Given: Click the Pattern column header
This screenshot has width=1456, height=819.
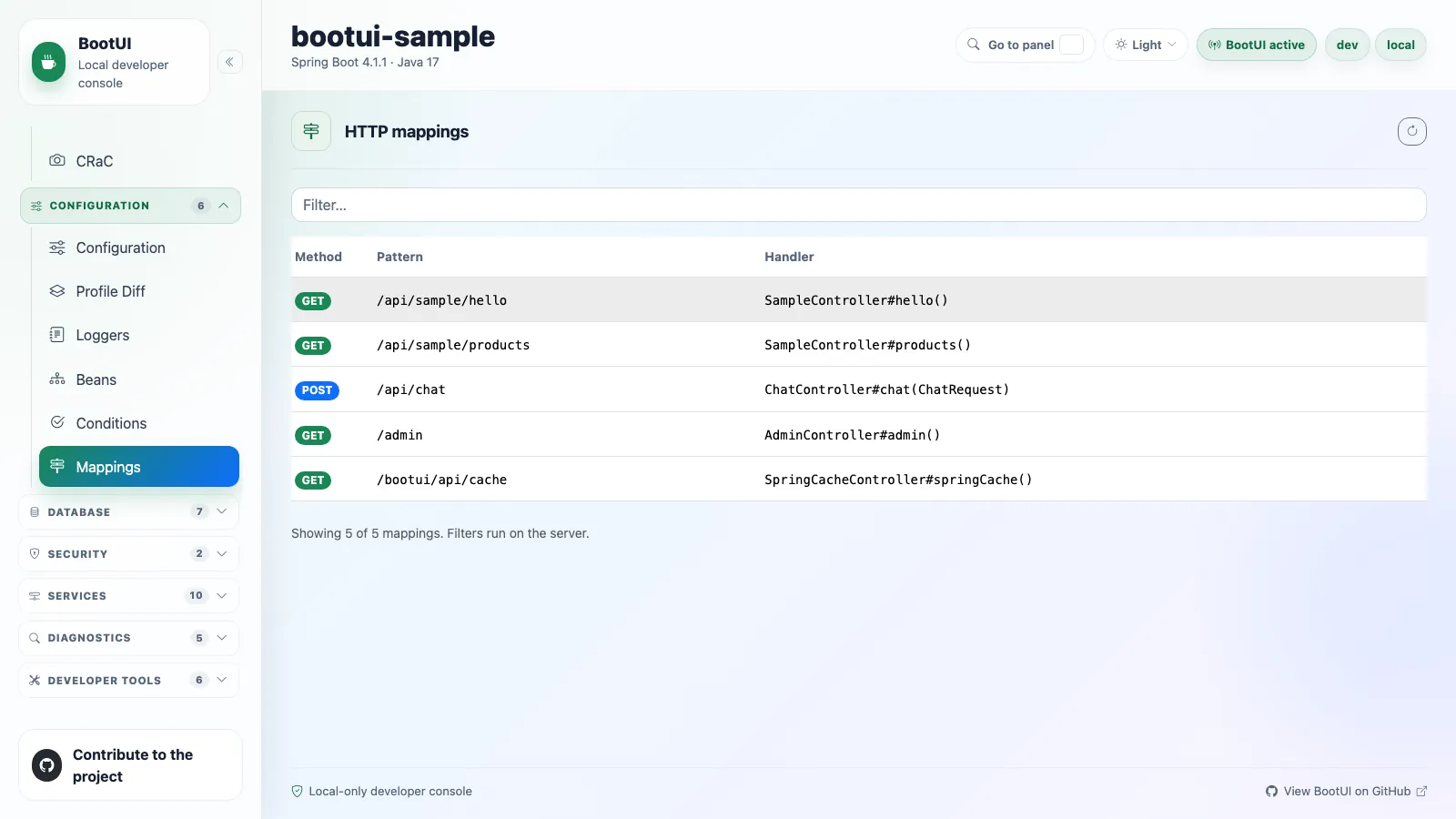Looking at the screenshot, I should click(399, 257).
